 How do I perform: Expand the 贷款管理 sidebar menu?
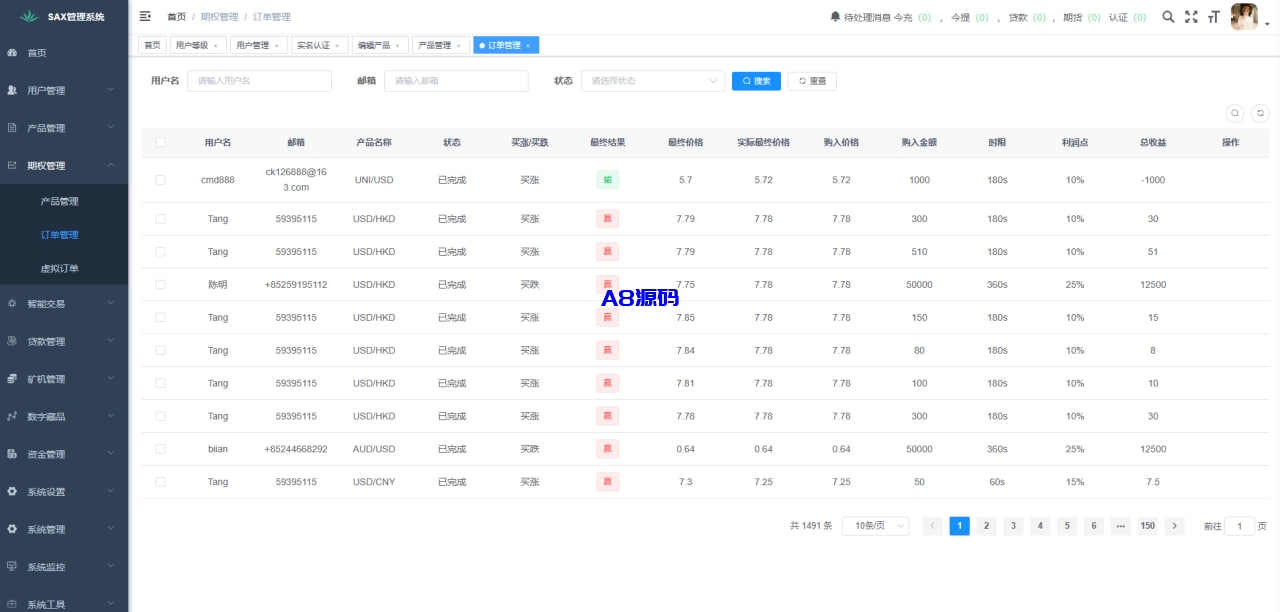[64, 341]
